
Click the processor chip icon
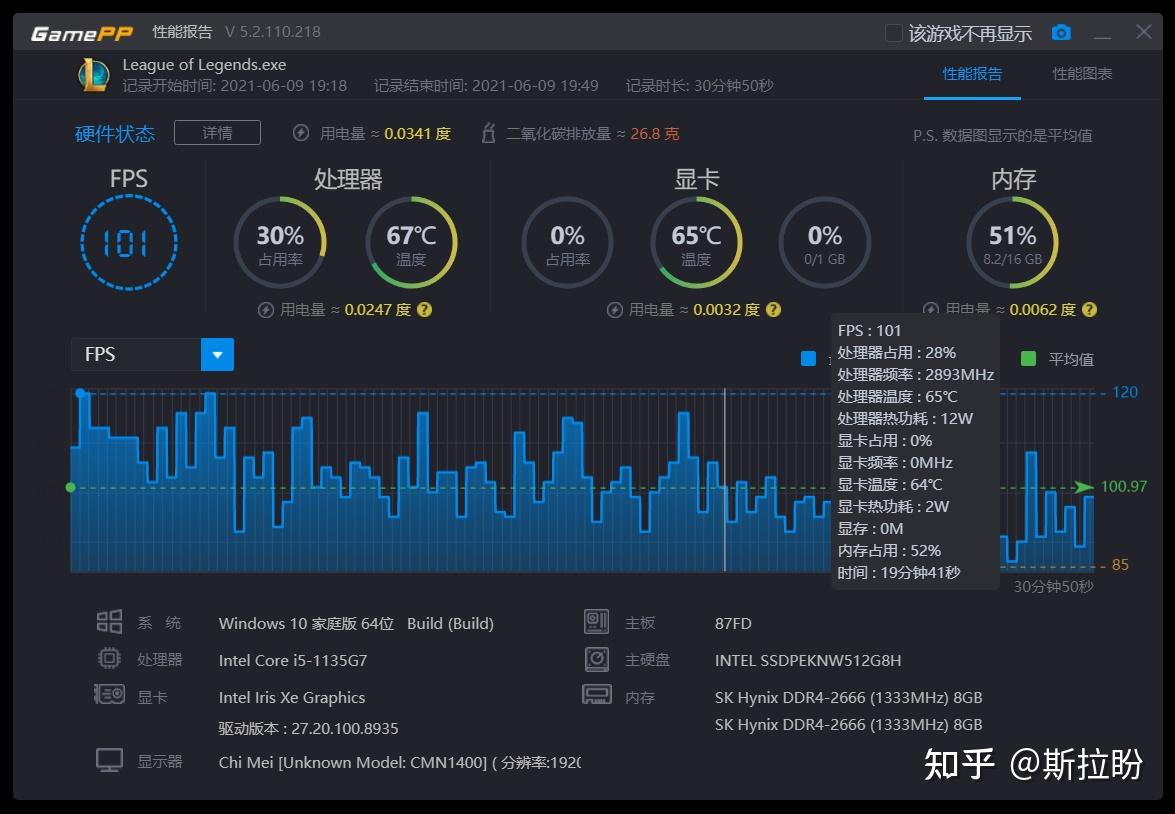pos(109,659)
